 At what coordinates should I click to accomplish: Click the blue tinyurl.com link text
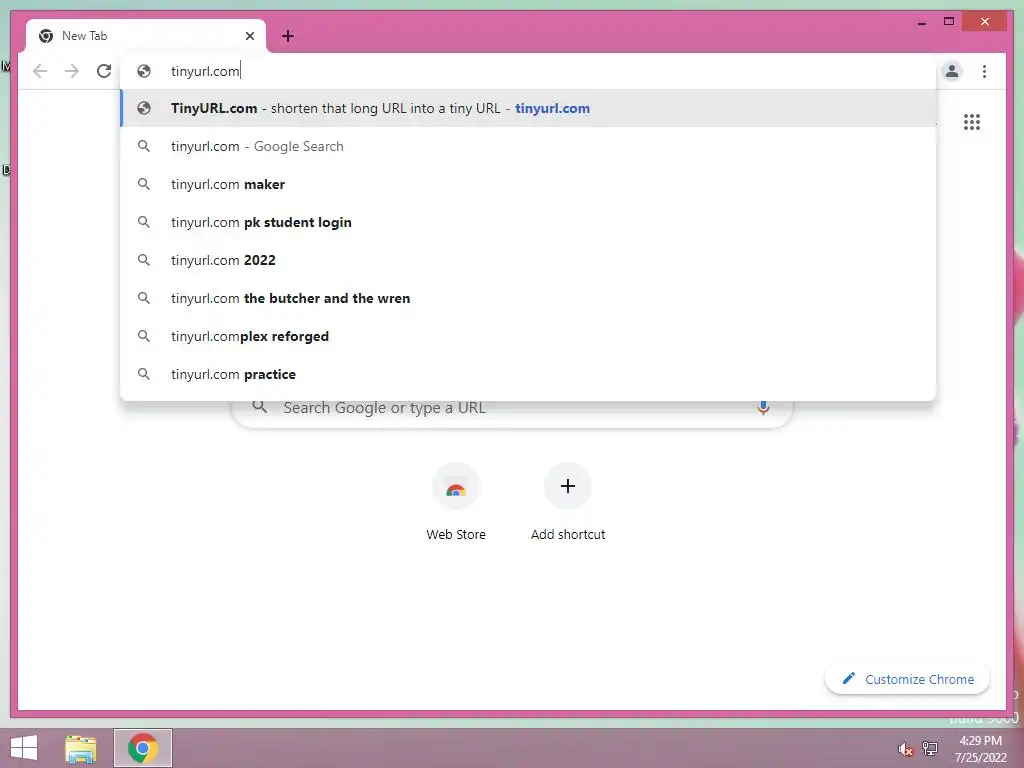point(552,108)
